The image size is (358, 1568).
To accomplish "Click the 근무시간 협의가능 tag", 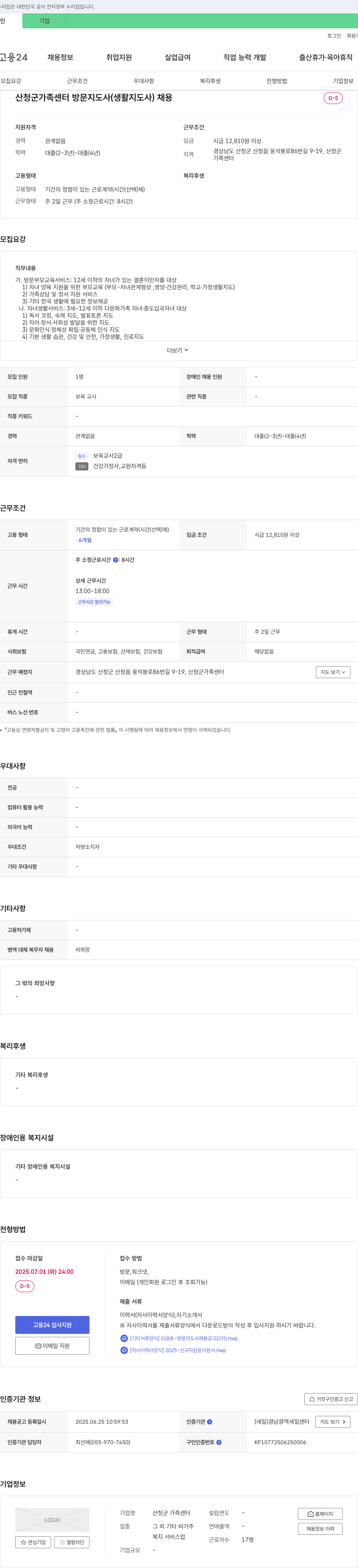I will point(94,602).
